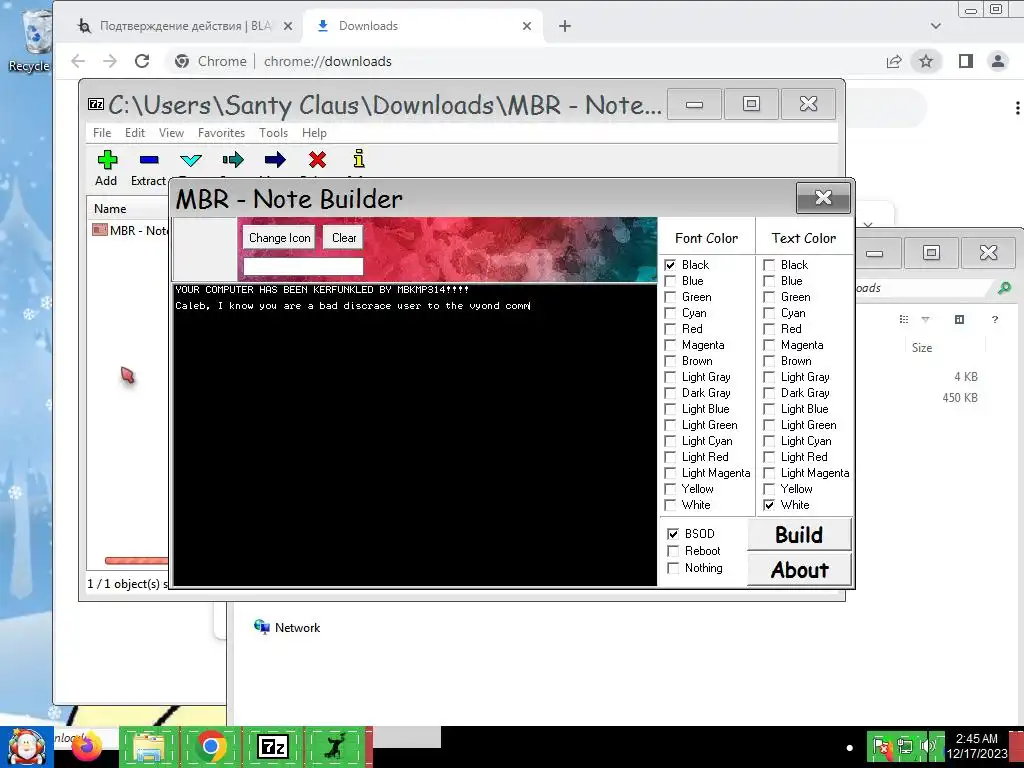1024x768 pixels.
Task: Uncheck Black under Font Color
Action: tap(670, 265)
